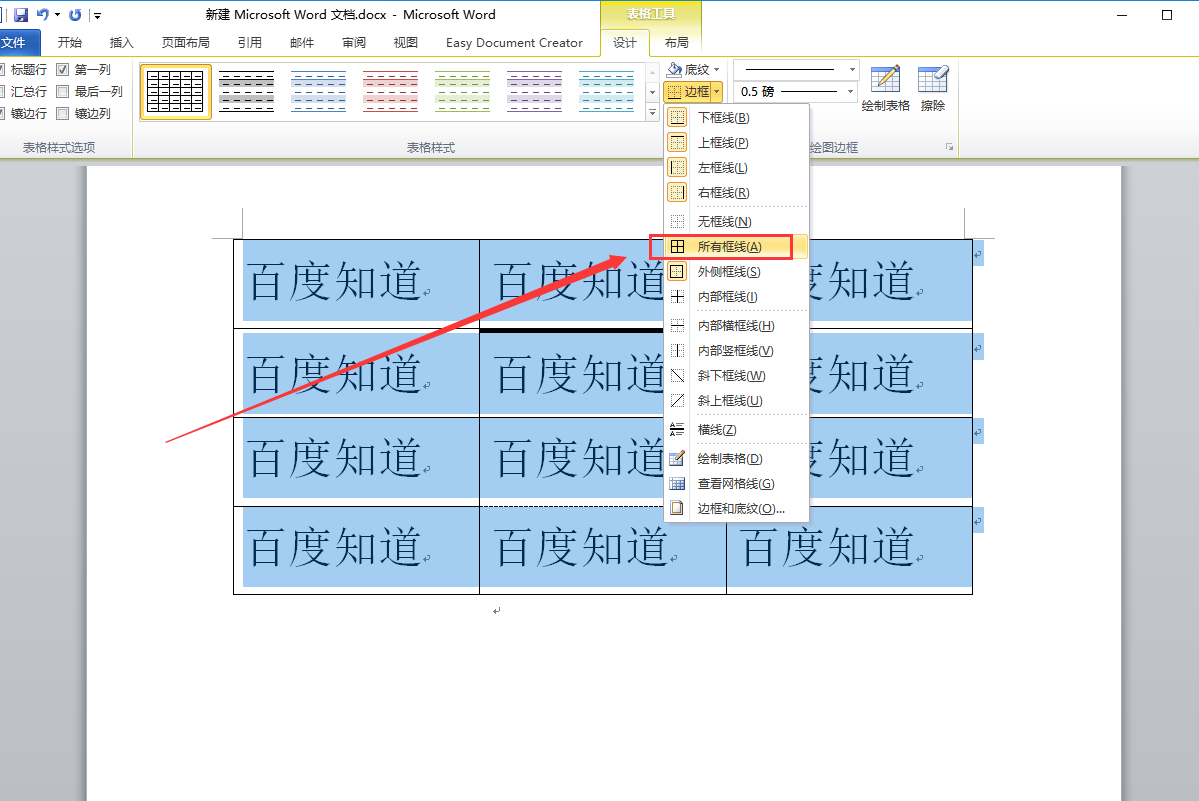Apply the purple dashed table style
This screenshot has width=1199, height=801.
[x=534, y=92]
